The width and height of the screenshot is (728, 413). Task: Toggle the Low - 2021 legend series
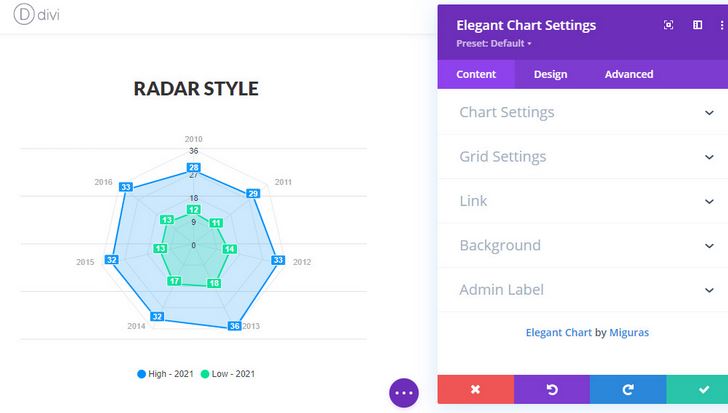(x=228, y=374)
